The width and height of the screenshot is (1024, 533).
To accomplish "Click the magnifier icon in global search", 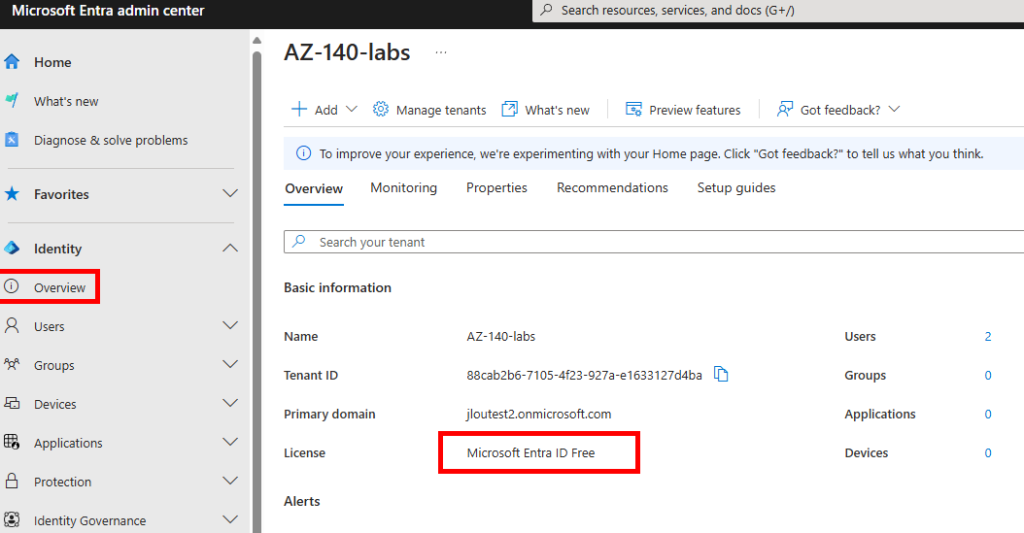I will [x=547, y=10].
